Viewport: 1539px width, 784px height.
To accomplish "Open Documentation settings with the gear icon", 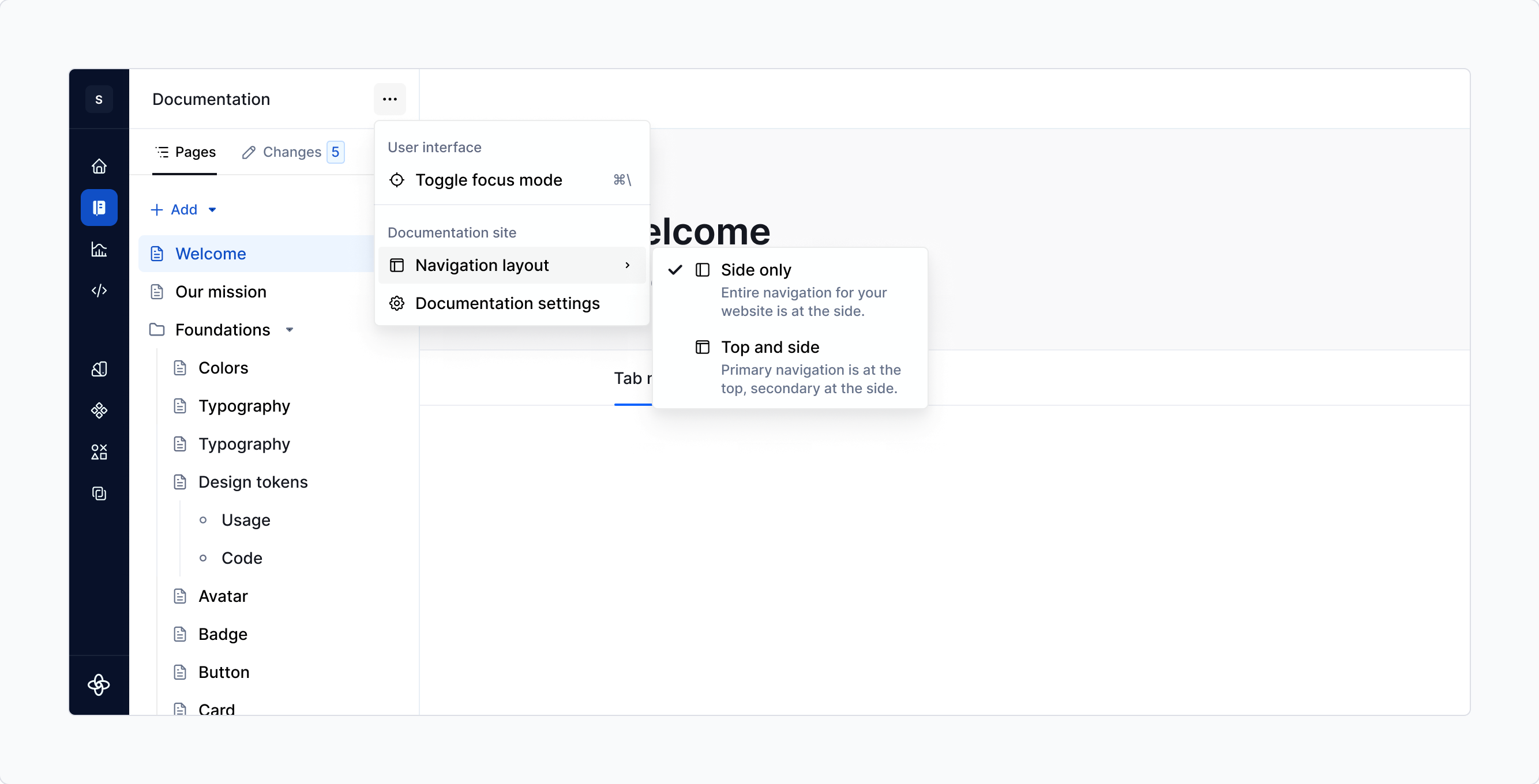I will click(507, 303).
